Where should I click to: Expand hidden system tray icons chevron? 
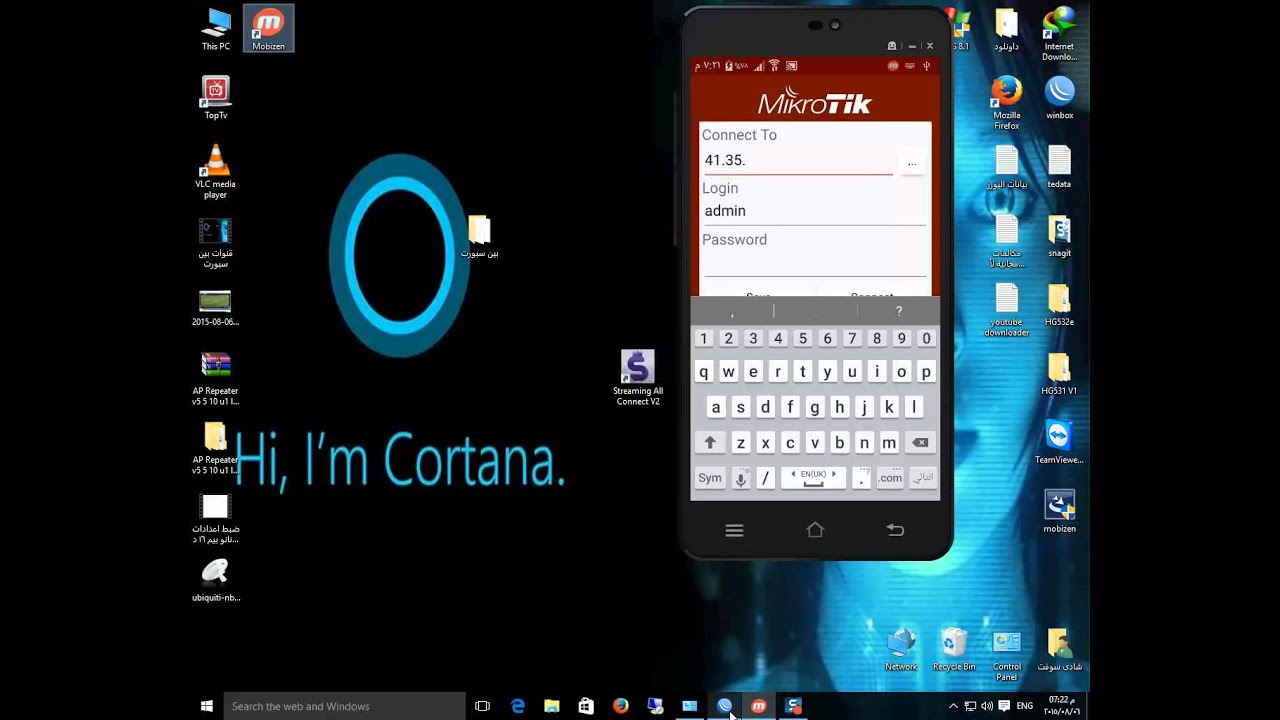953,706
